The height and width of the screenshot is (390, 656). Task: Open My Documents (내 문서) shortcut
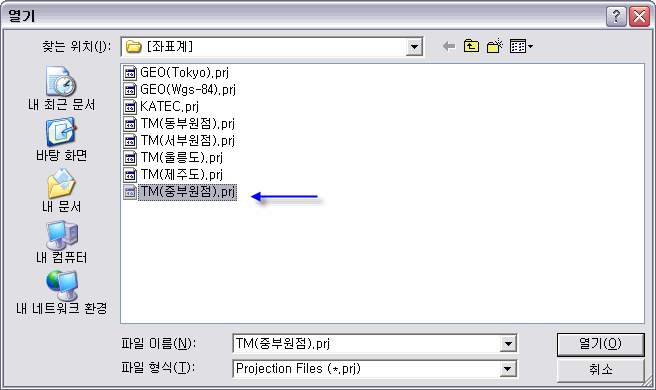pos(62,190)
